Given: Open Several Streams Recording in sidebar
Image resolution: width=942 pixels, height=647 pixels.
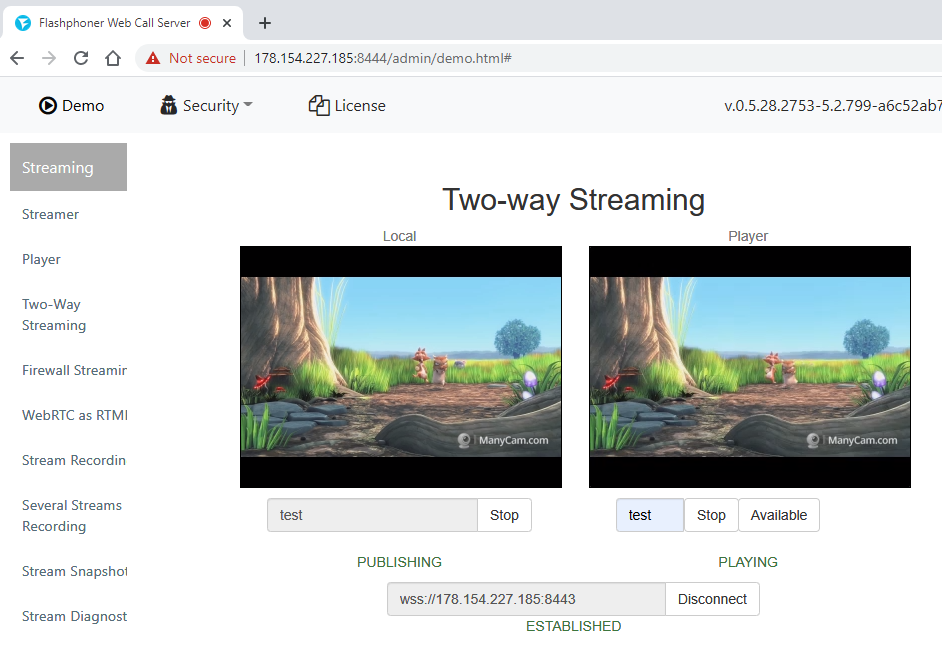Looking at the screenshot, I should [71, 515].
